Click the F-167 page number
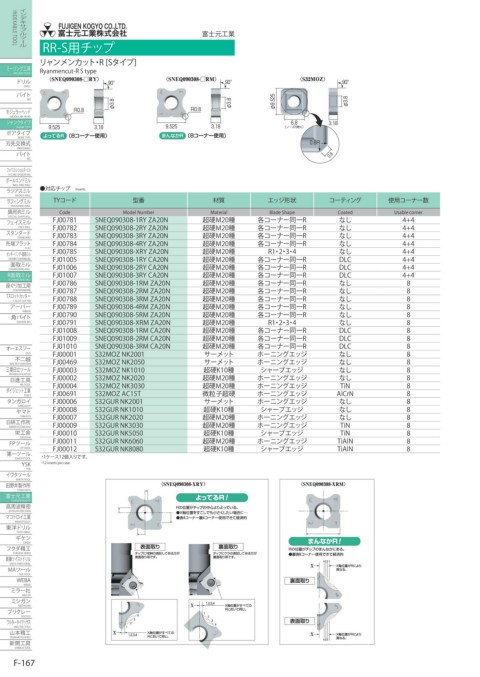The image size is (480, 677). (x=24, y=663)
